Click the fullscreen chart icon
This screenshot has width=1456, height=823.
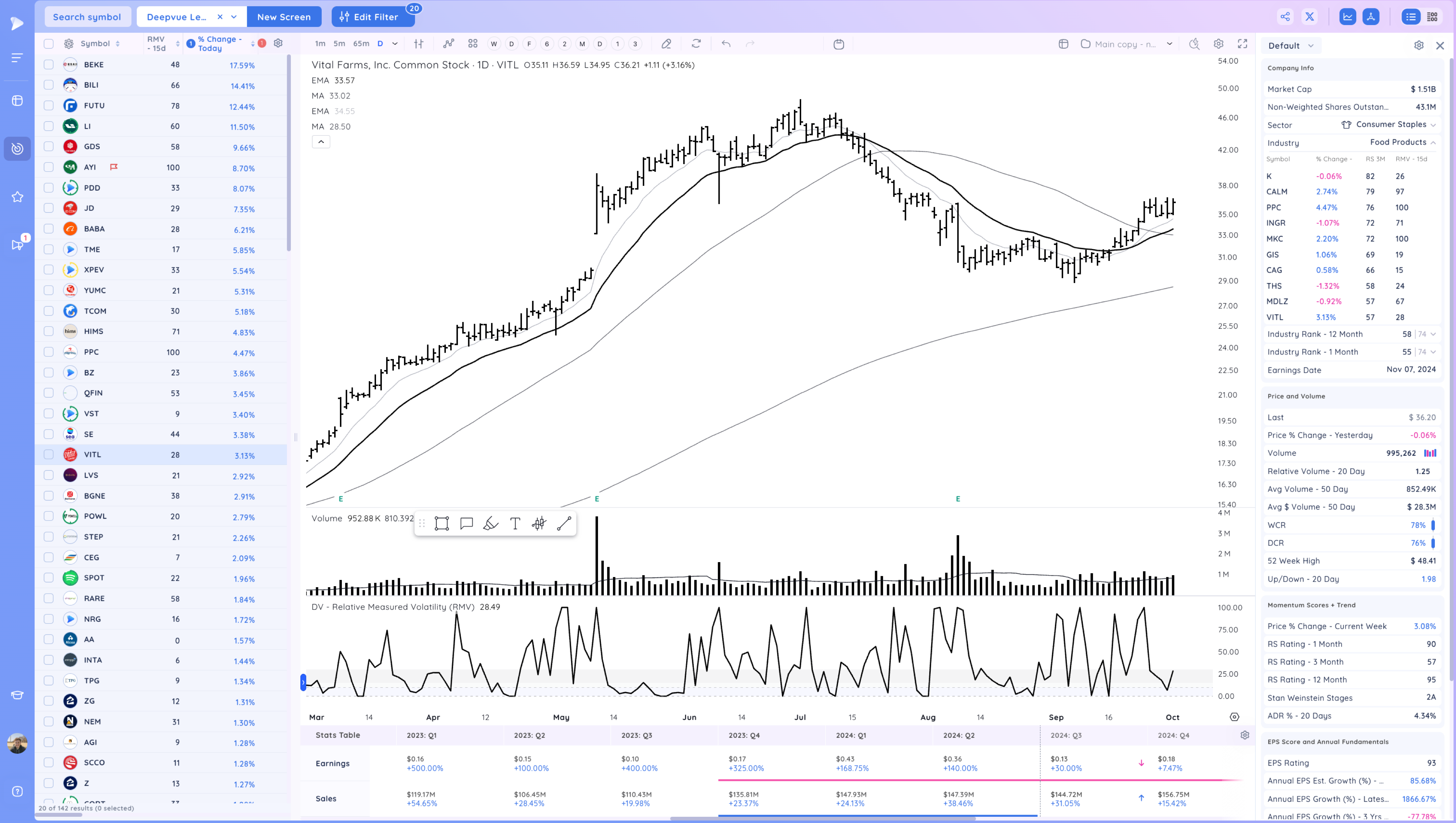pyautogui.click(x=1242, y=44)
